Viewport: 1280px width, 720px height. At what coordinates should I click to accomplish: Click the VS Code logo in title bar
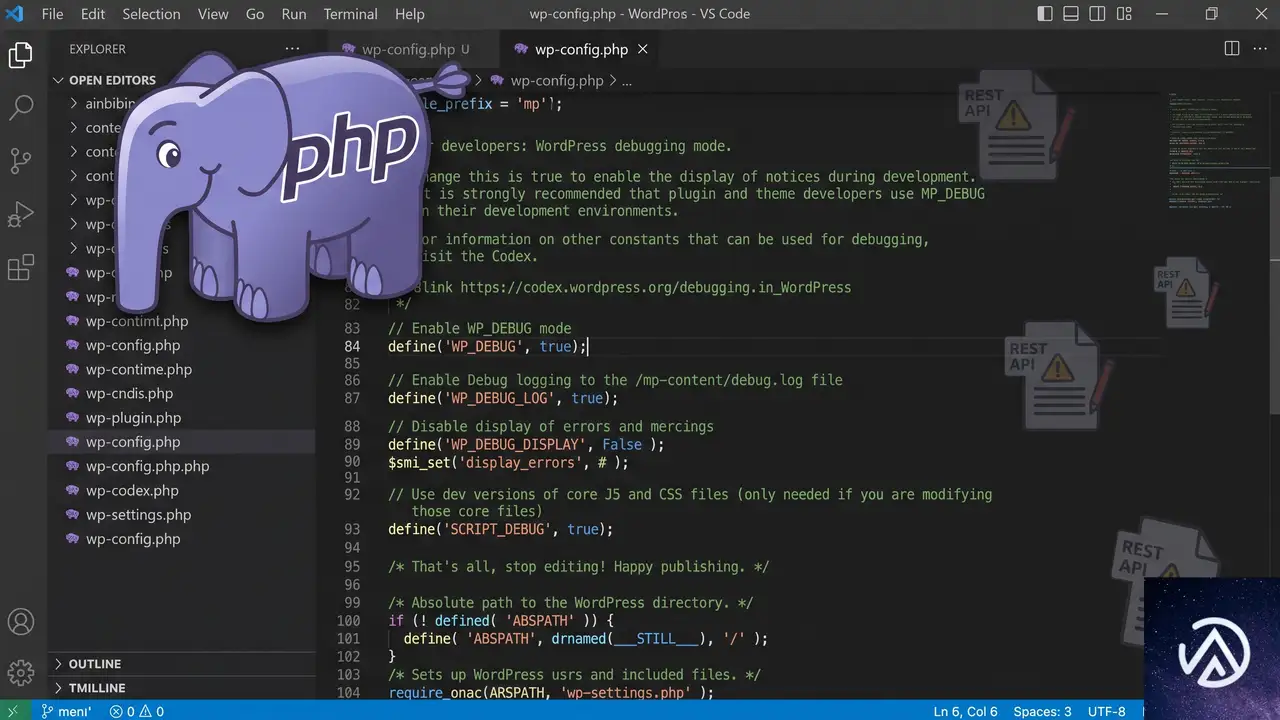coord(14,14)
